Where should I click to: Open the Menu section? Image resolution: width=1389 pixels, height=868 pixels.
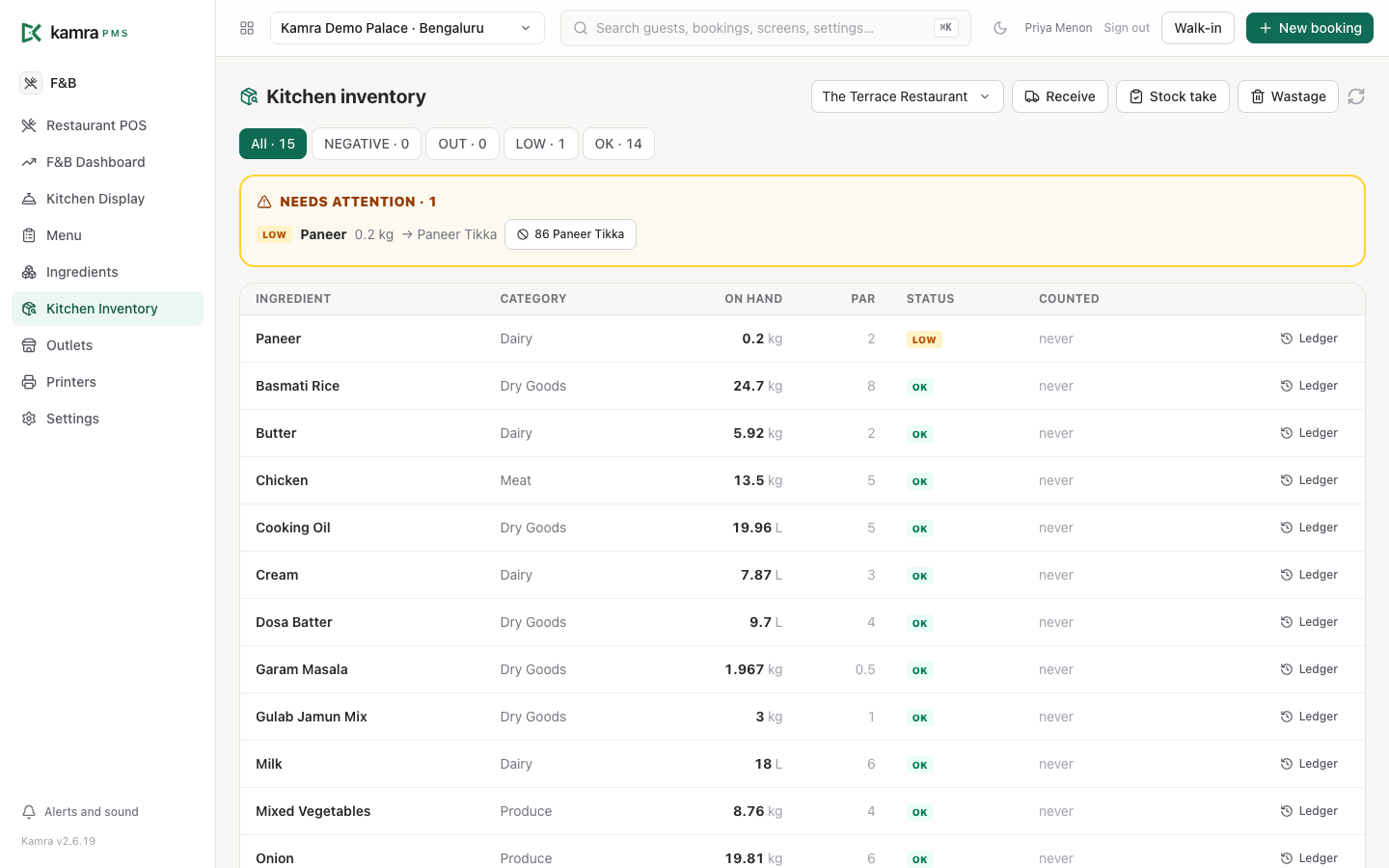click(x=107, y=235)
